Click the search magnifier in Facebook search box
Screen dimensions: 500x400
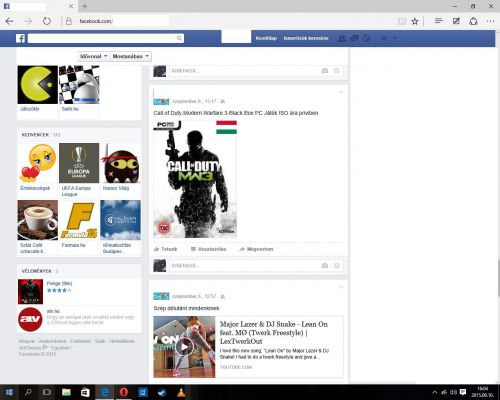[179, 38]
